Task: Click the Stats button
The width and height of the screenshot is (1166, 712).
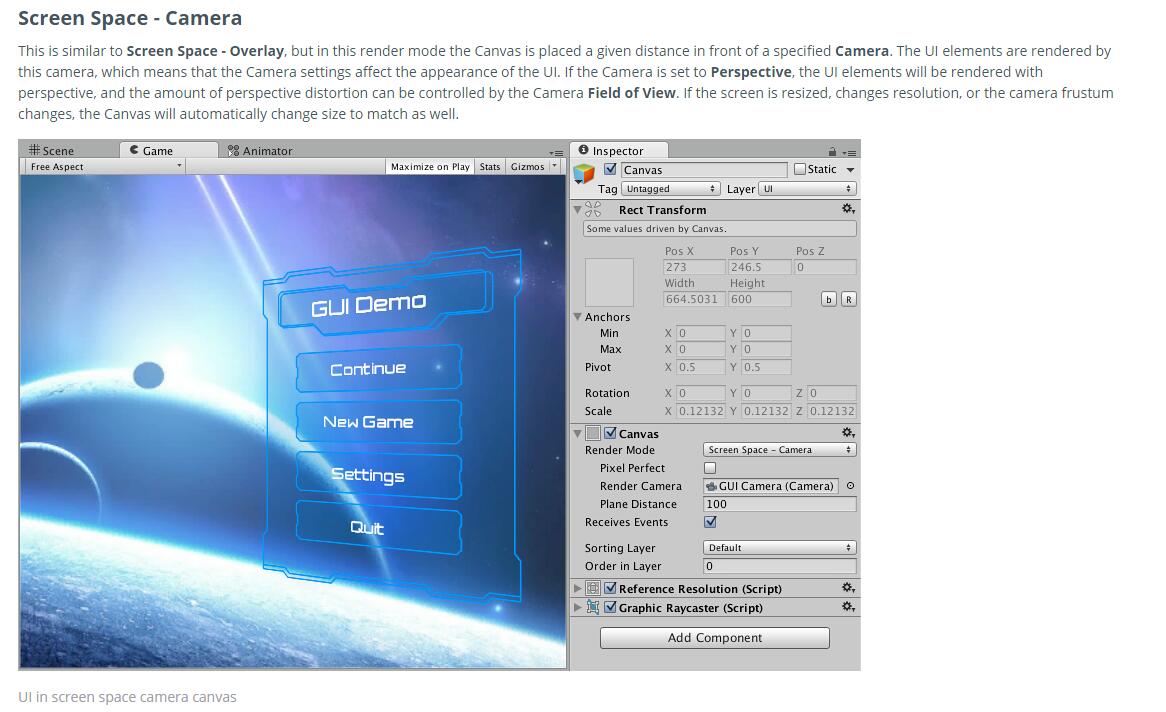Action: [x=490, y=167]
